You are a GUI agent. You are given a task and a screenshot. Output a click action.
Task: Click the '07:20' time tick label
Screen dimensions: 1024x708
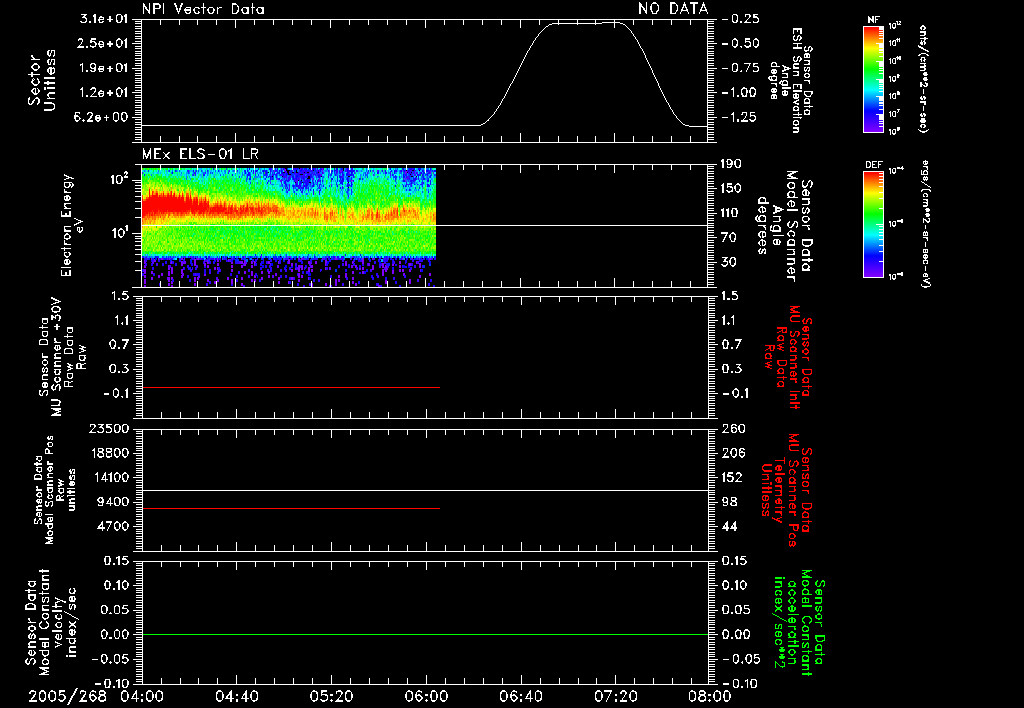tap(615, 696)
